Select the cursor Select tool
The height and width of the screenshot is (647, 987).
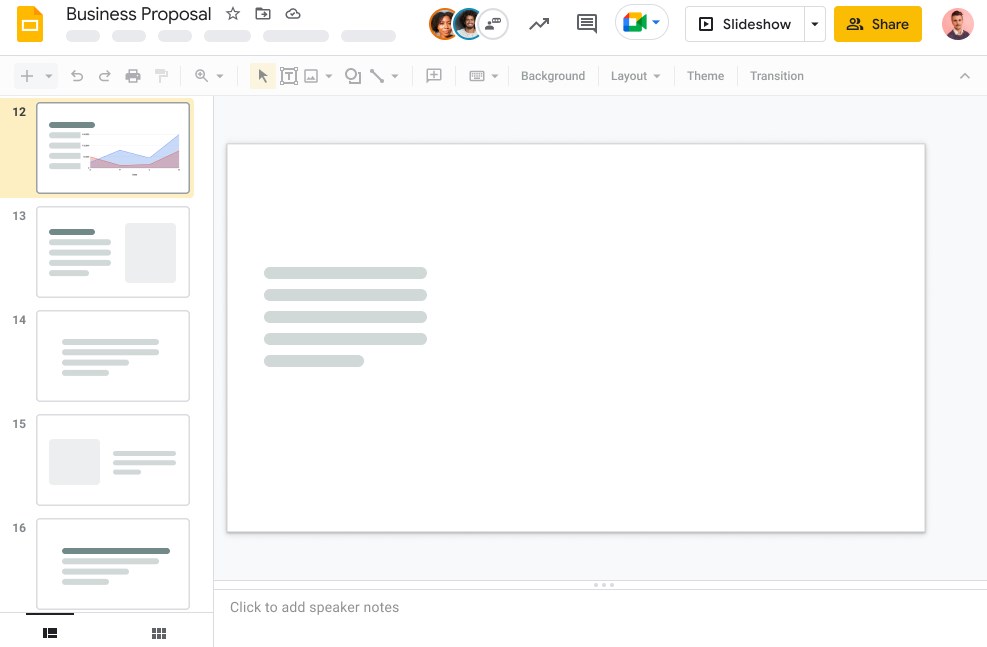click(x=263, y=76)
